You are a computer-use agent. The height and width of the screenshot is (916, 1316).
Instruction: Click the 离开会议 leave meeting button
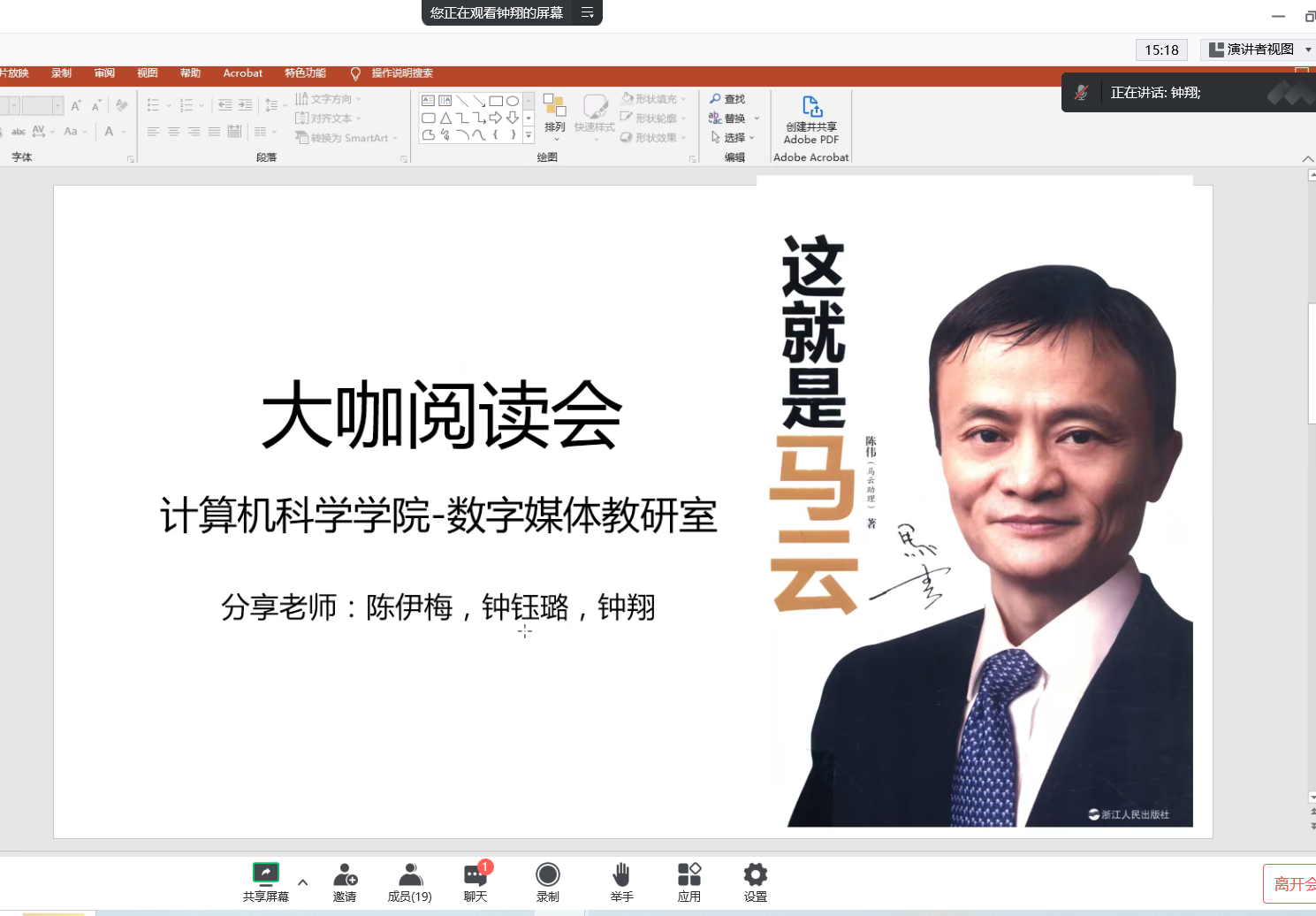click(1292, 884)
